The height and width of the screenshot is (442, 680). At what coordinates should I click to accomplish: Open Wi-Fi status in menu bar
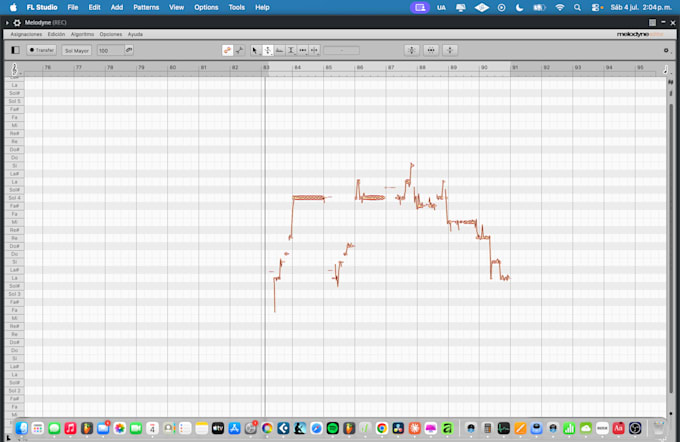(x=560, y=7)
